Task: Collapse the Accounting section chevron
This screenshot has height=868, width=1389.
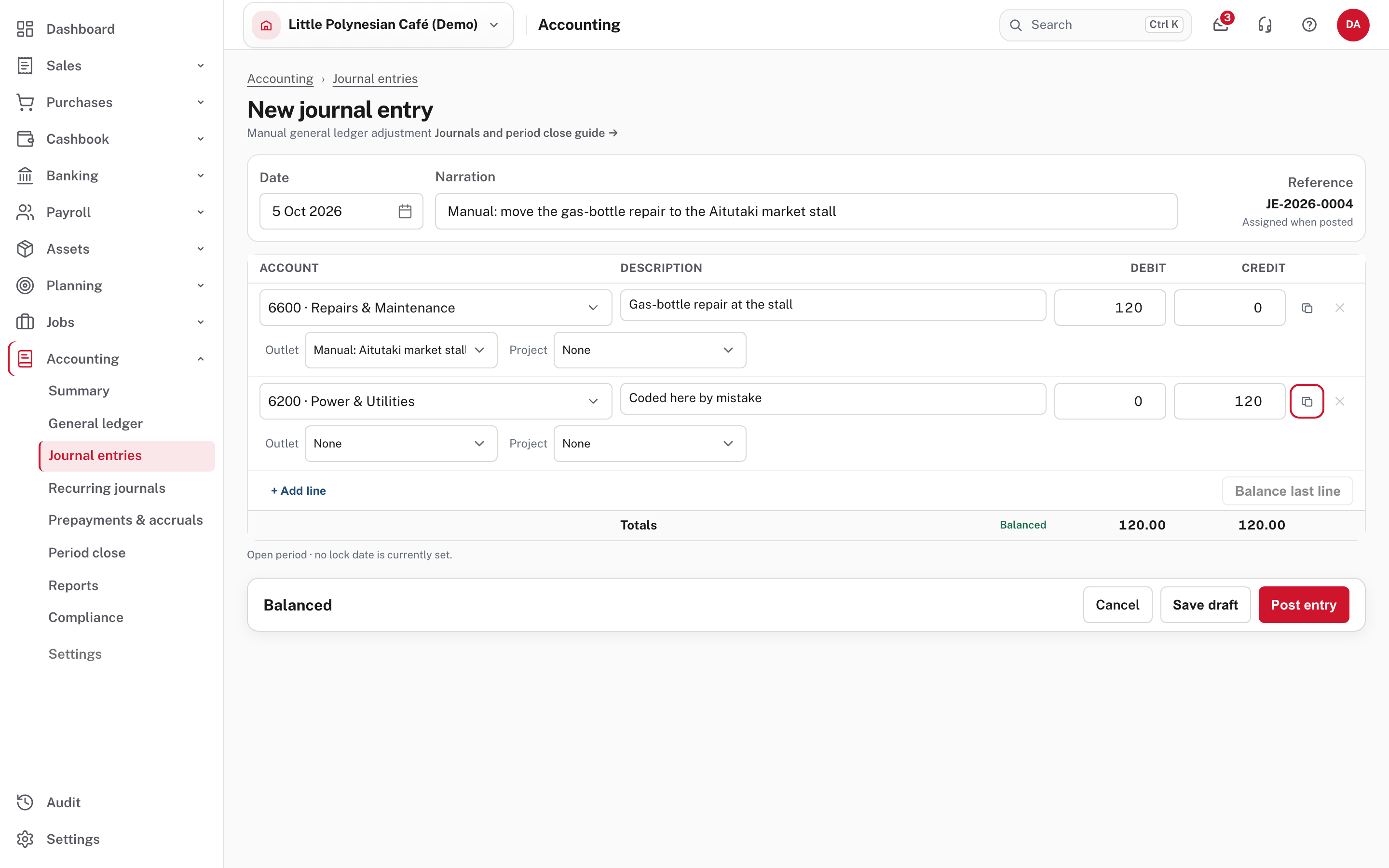Action: [200, 359]
